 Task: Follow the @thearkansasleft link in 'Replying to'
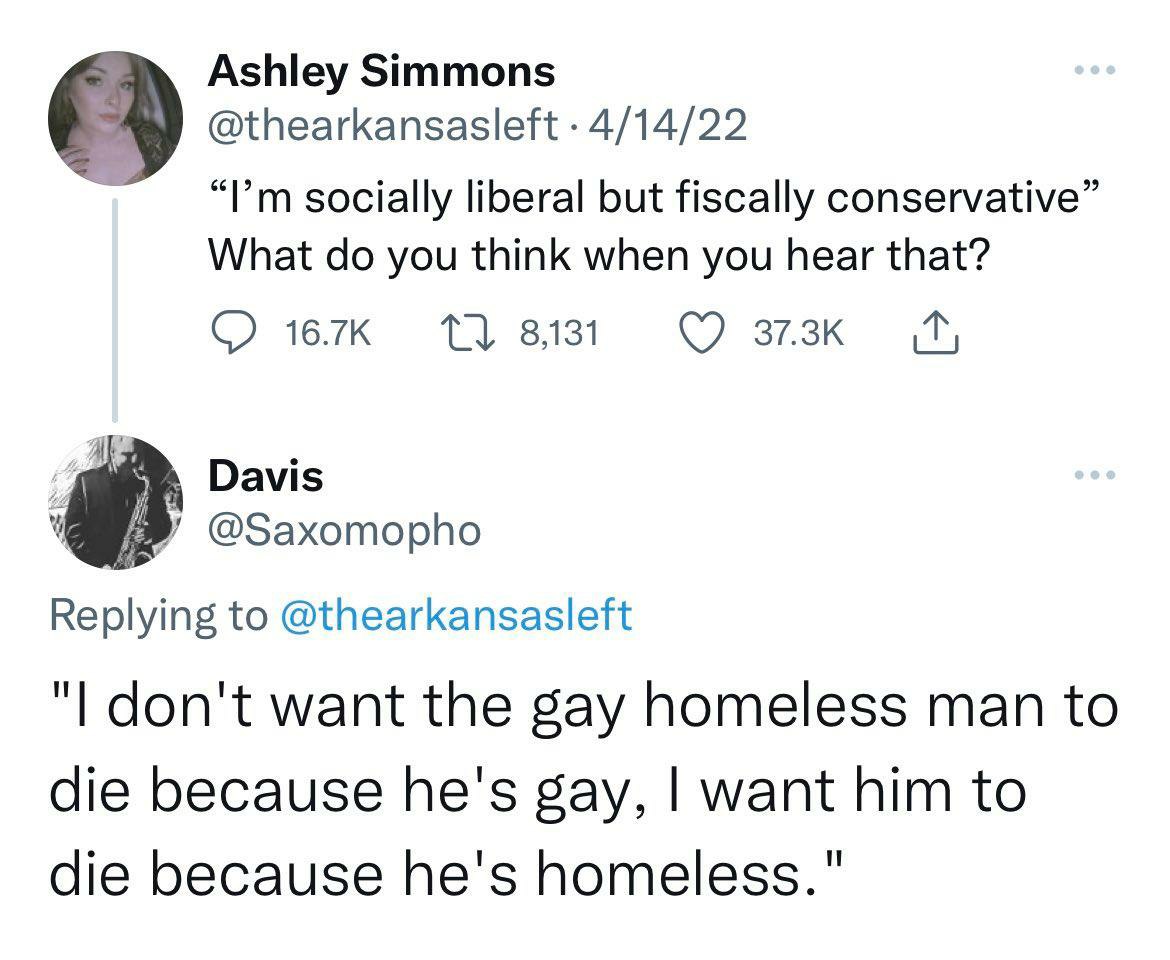pyautogui.click(x=457, y=614)
